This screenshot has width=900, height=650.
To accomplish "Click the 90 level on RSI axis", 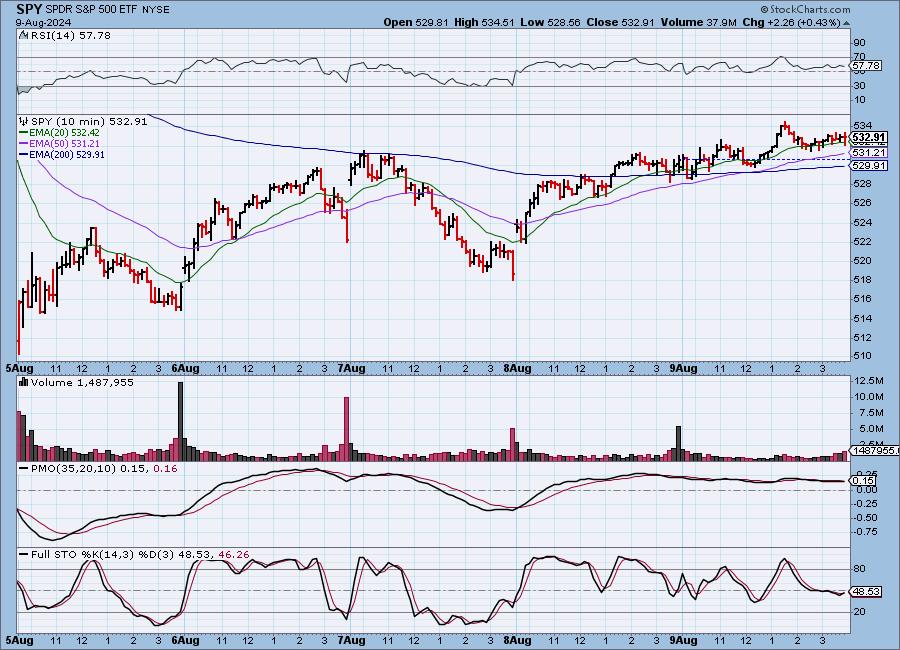I will coord(859,42).
